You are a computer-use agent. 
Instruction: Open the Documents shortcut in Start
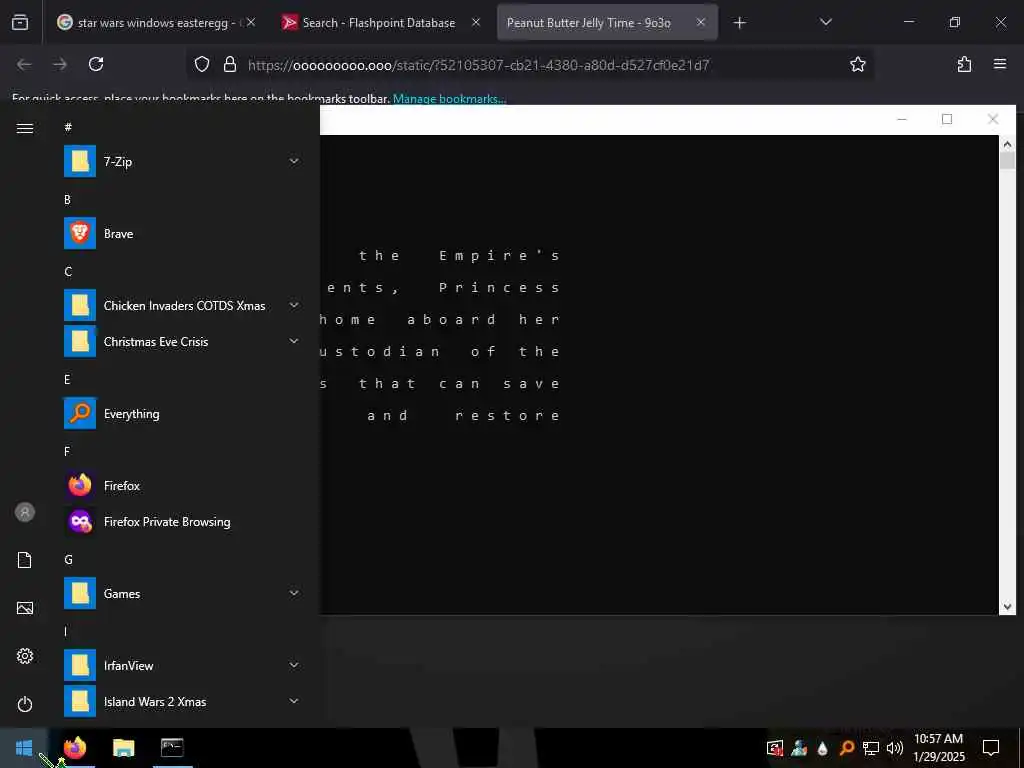pyautogui.click(x=25, y=560)
